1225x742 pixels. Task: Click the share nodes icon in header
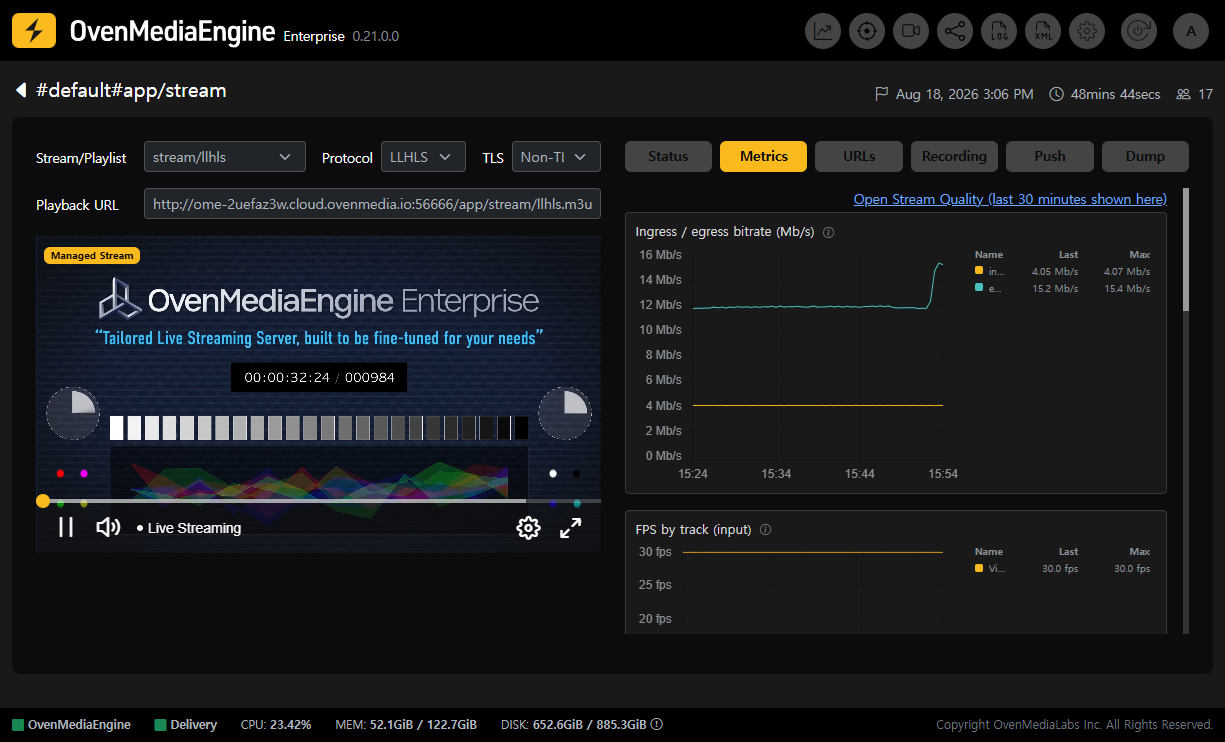click(955, 31)
